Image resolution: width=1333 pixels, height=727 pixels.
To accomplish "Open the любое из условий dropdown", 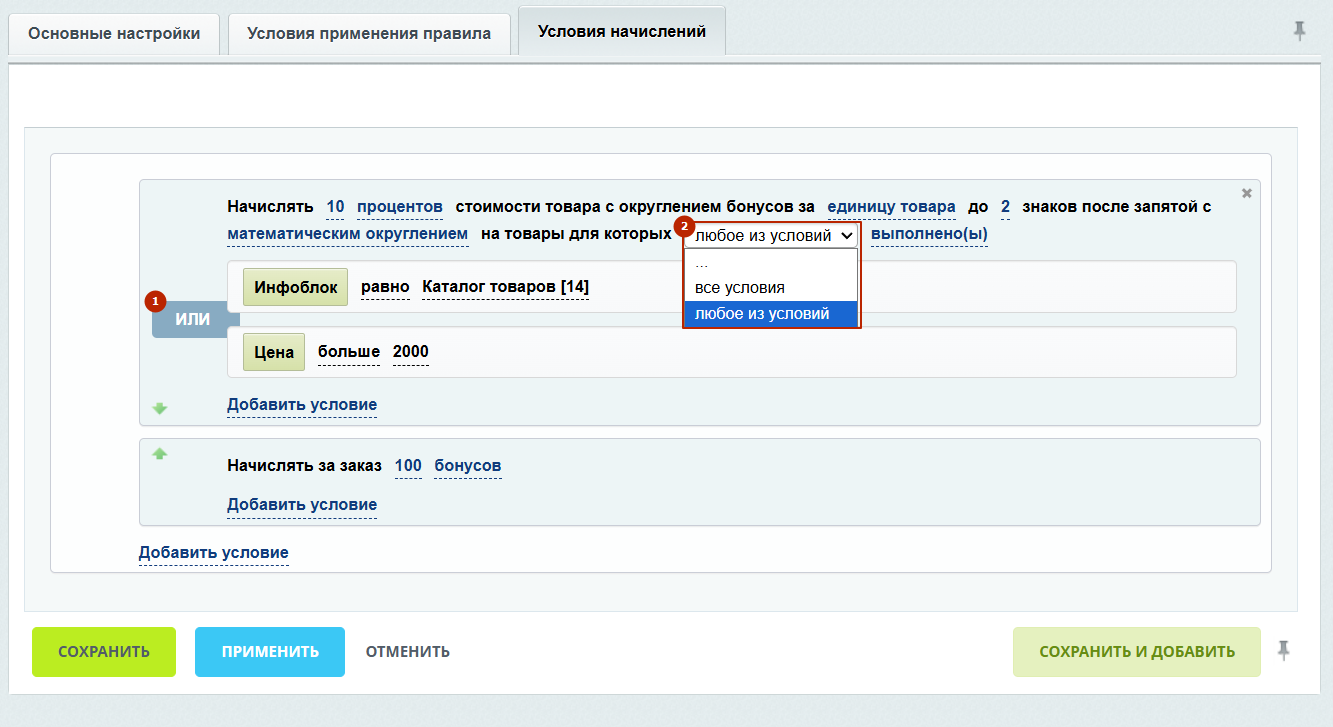I will click(772, 235).
